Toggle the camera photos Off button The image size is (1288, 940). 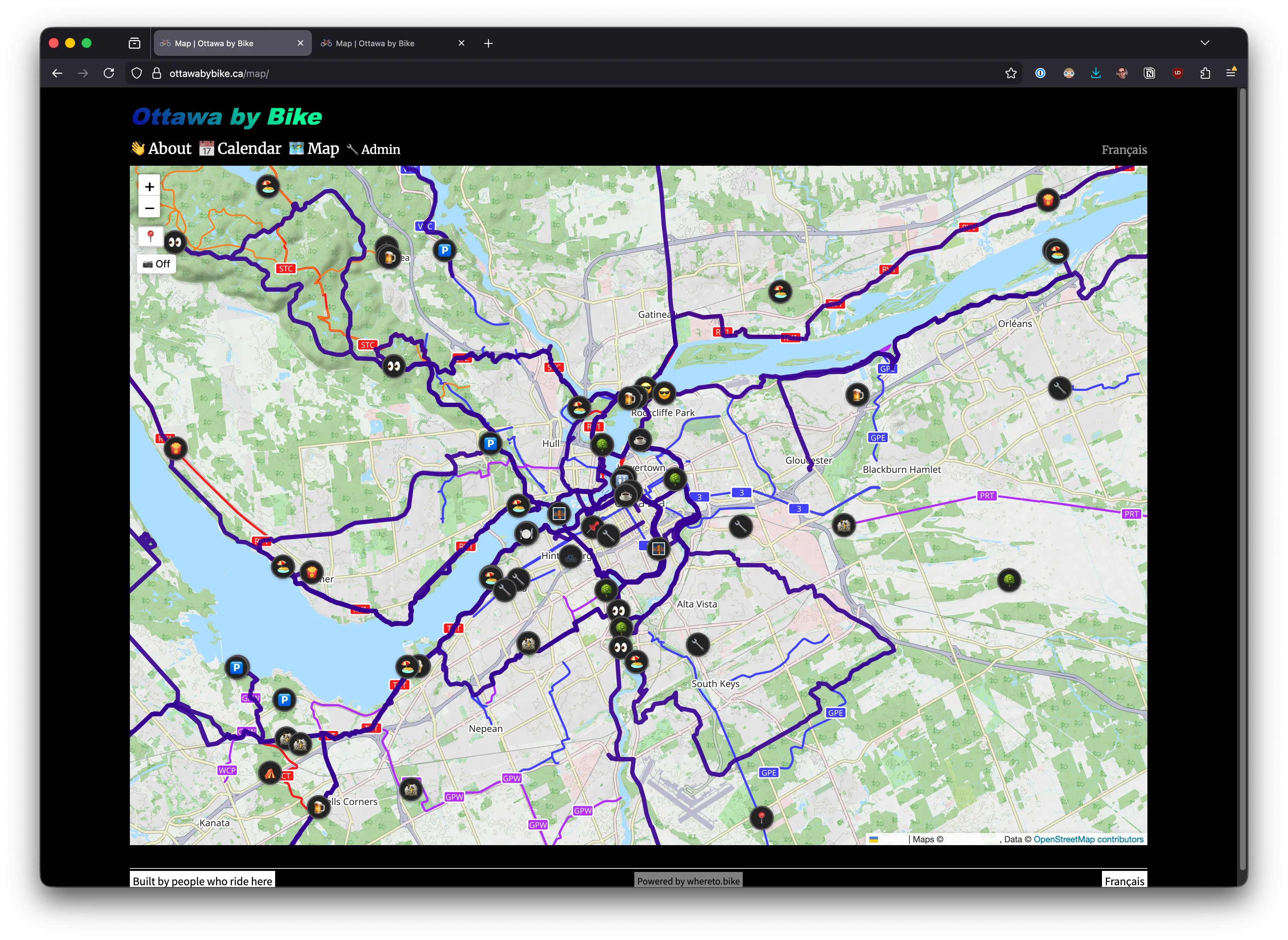156,264
